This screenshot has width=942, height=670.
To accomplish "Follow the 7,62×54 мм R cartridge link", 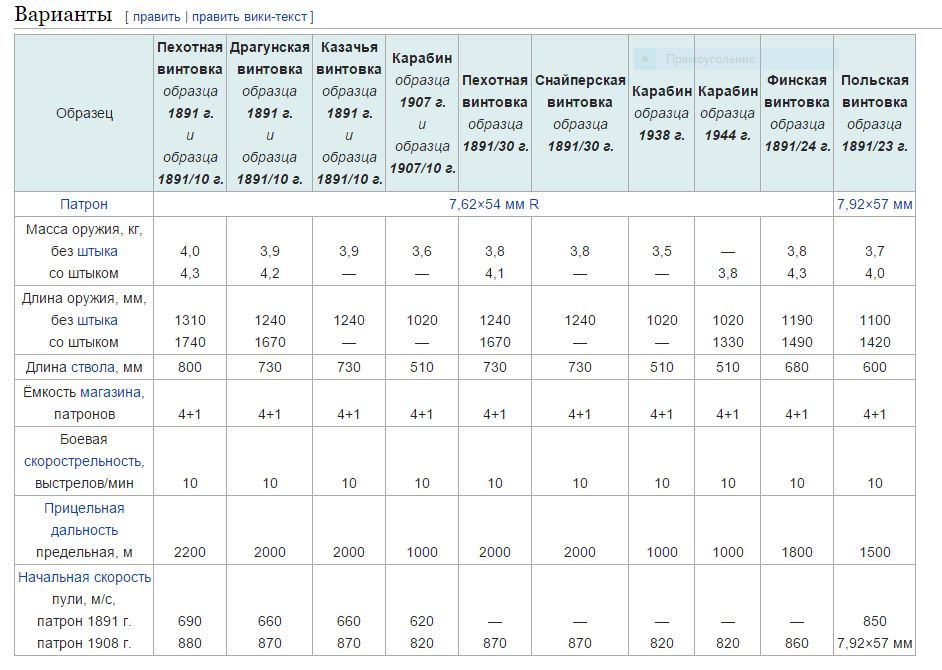I will 494,204.
